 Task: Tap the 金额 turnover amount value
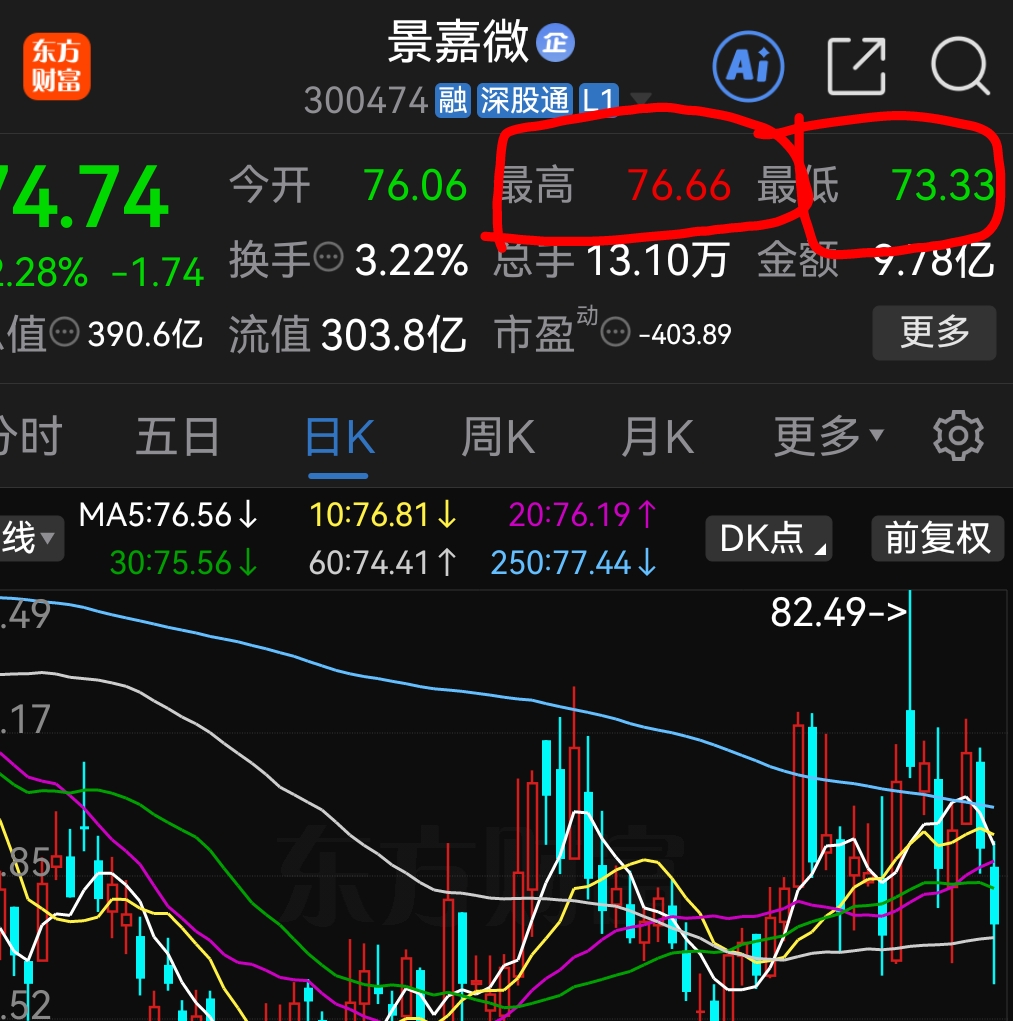pyautogui.click(x=934, y=260)
